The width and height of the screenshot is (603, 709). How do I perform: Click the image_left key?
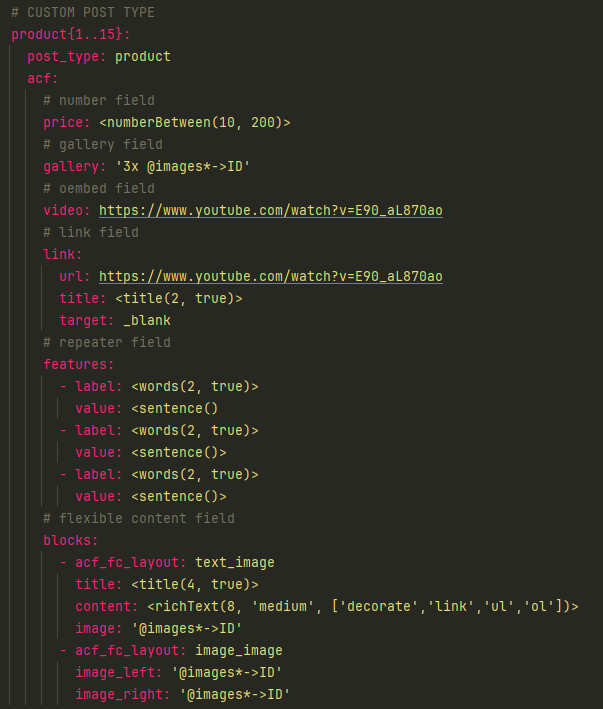click(118, 672)
